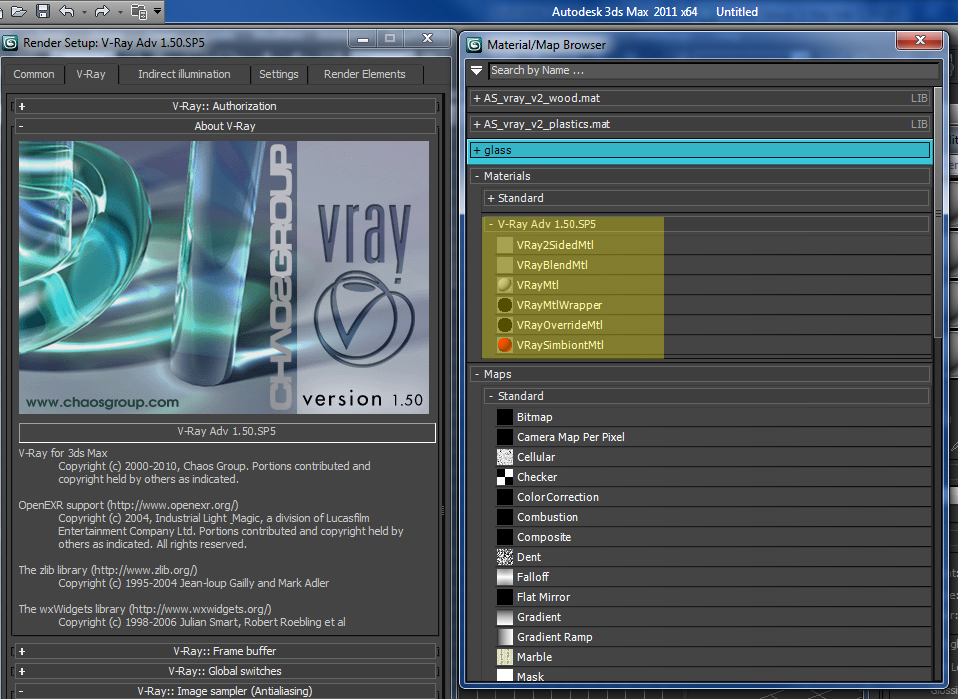Click the project folder icon in quick toolbar

coord(139,11)
